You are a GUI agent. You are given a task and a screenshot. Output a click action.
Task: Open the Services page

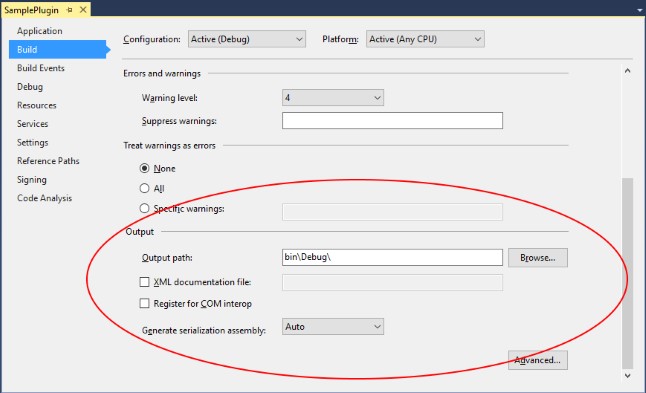[x=33, y=124]
